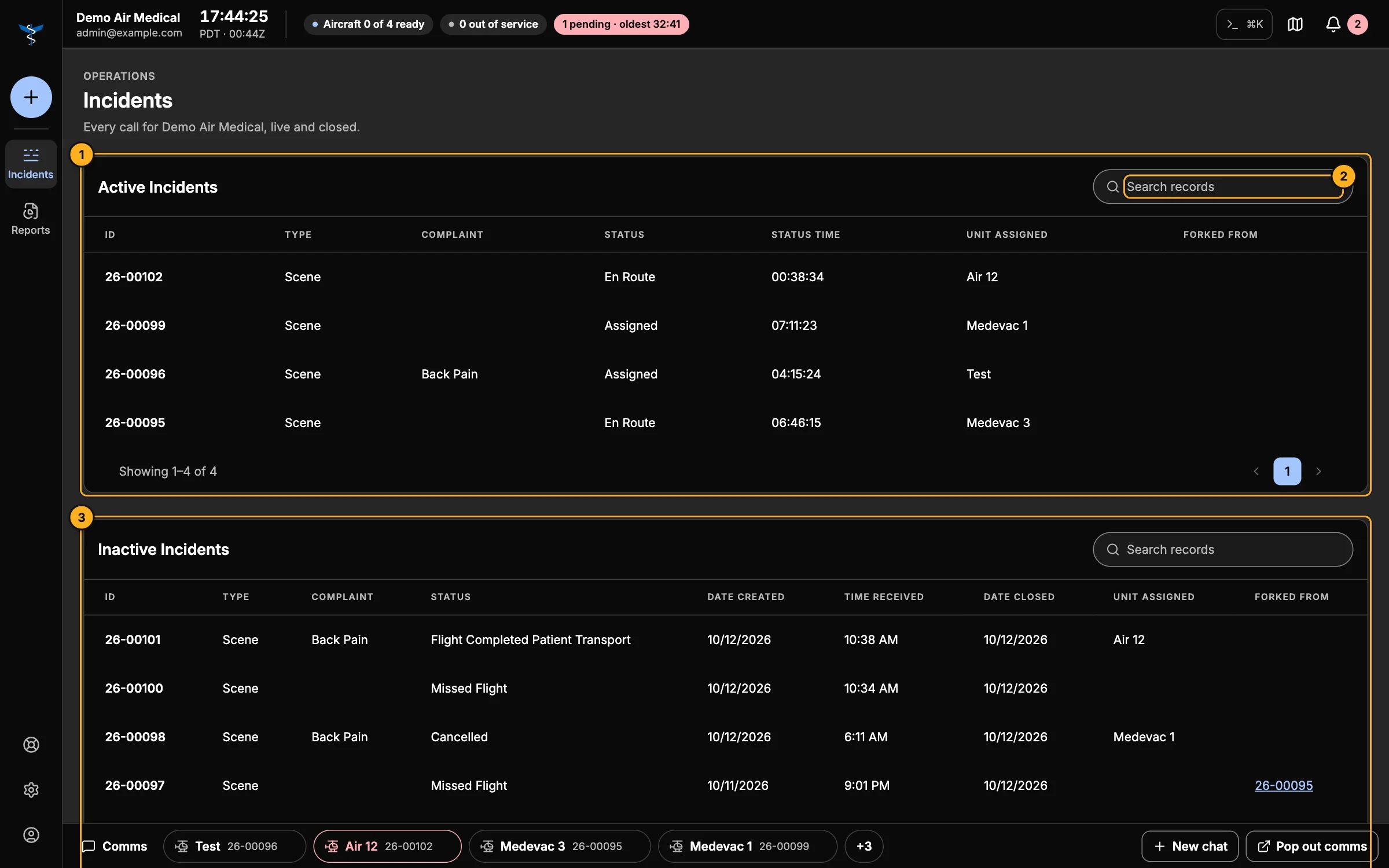Open Medevac 3 26-00095 comms chat tab
This screenshot has width=1389, height=868.
click(x=560, y=847)
